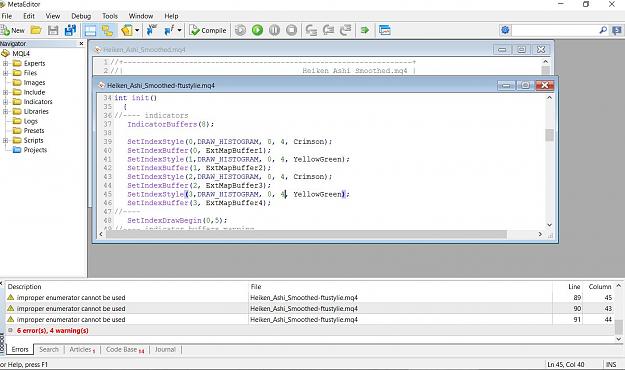
Task: Open the Debug menu
Action: click(81, 16)
